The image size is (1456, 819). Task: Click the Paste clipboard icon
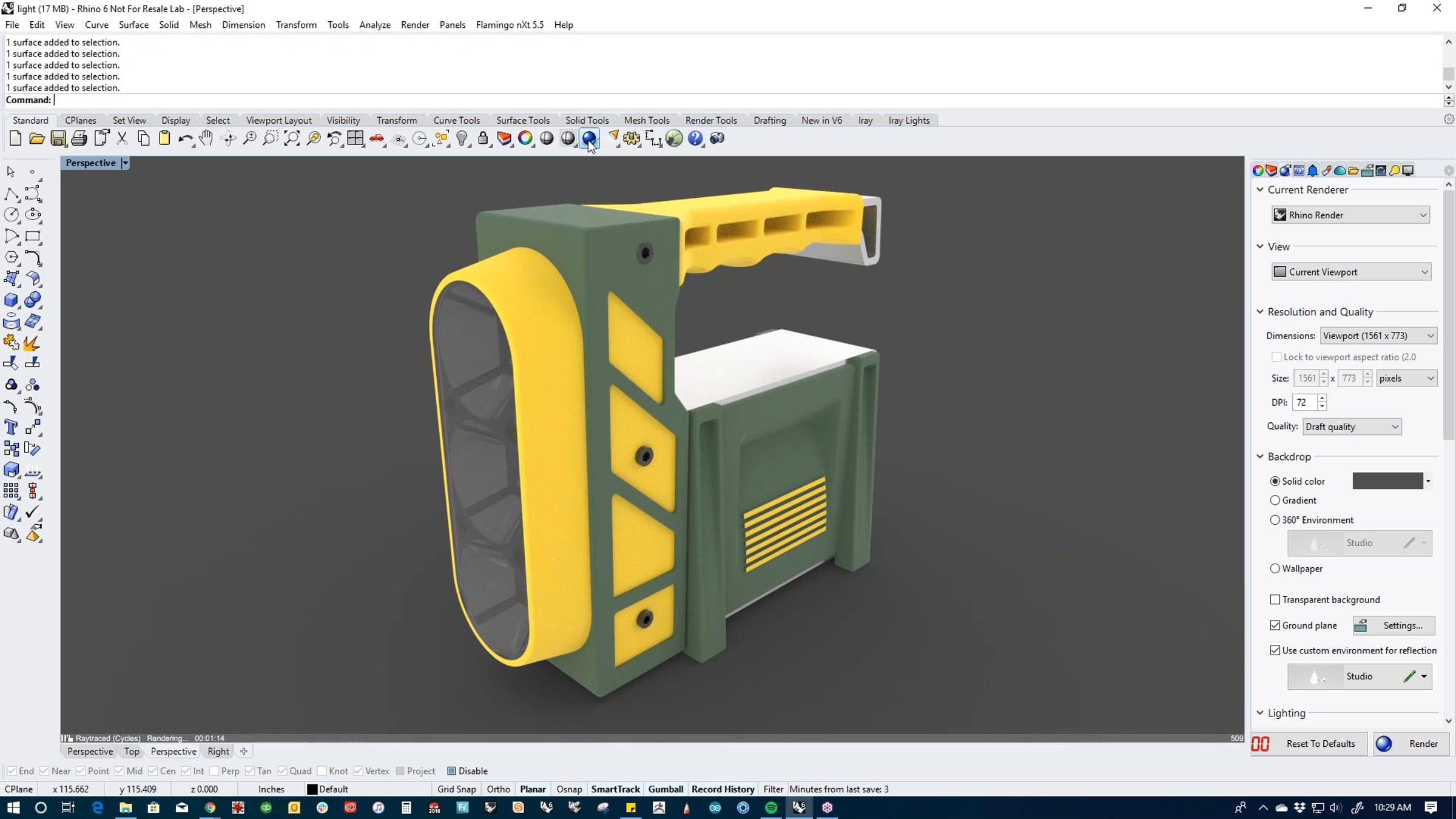point(164,138)
